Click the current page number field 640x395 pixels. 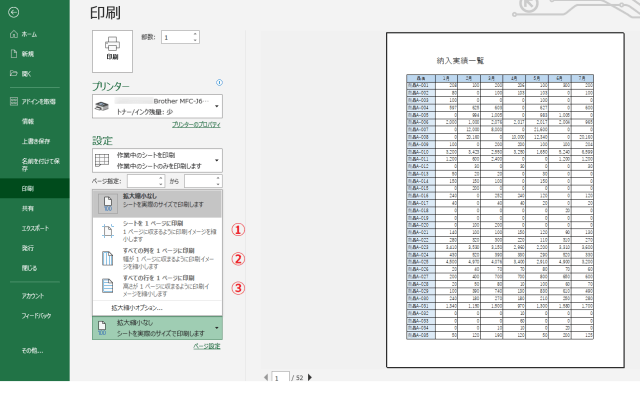pos(280,378)
